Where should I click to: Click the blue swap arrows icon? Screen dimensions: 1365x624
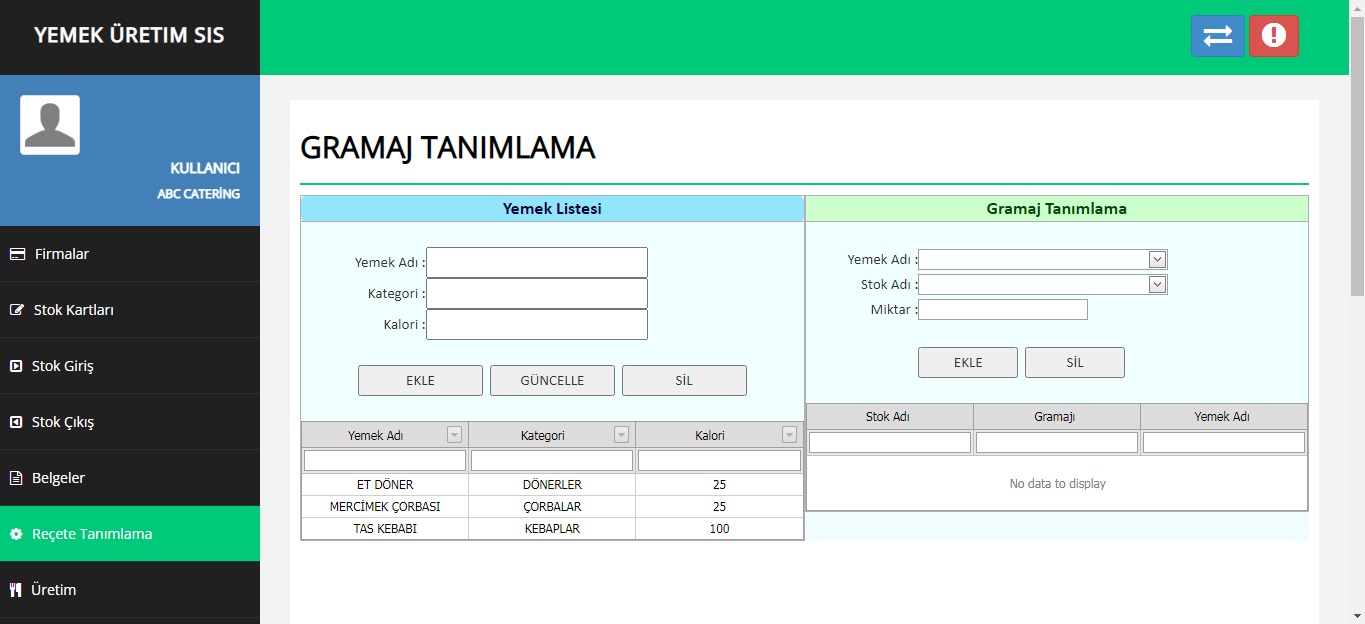coord(1217,36)
